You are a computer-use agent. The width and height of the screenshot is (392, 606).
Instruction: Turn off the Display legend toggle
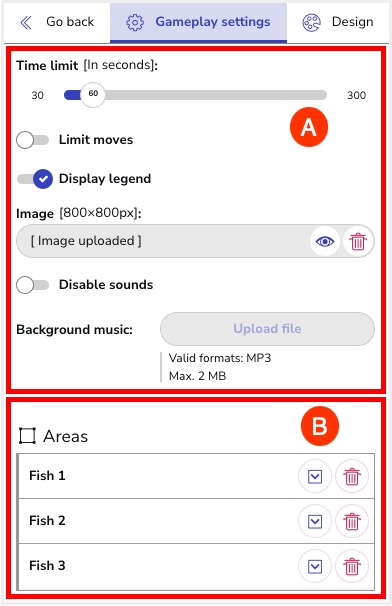click(35, 179)
